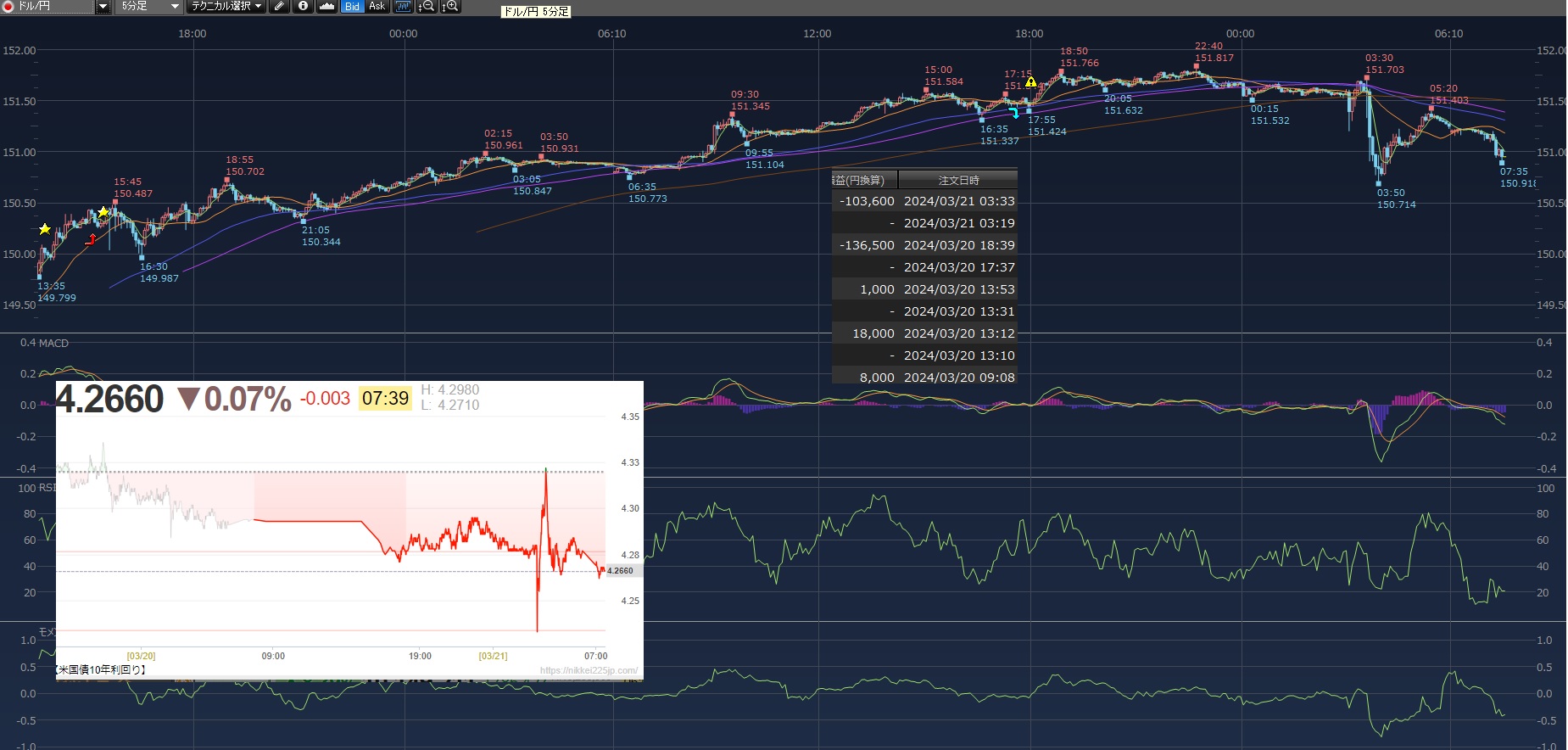The image size is (1568, 750).
Task: Select the 2024/03/20 18:39 order row
Action: click(x=924, y=245)
